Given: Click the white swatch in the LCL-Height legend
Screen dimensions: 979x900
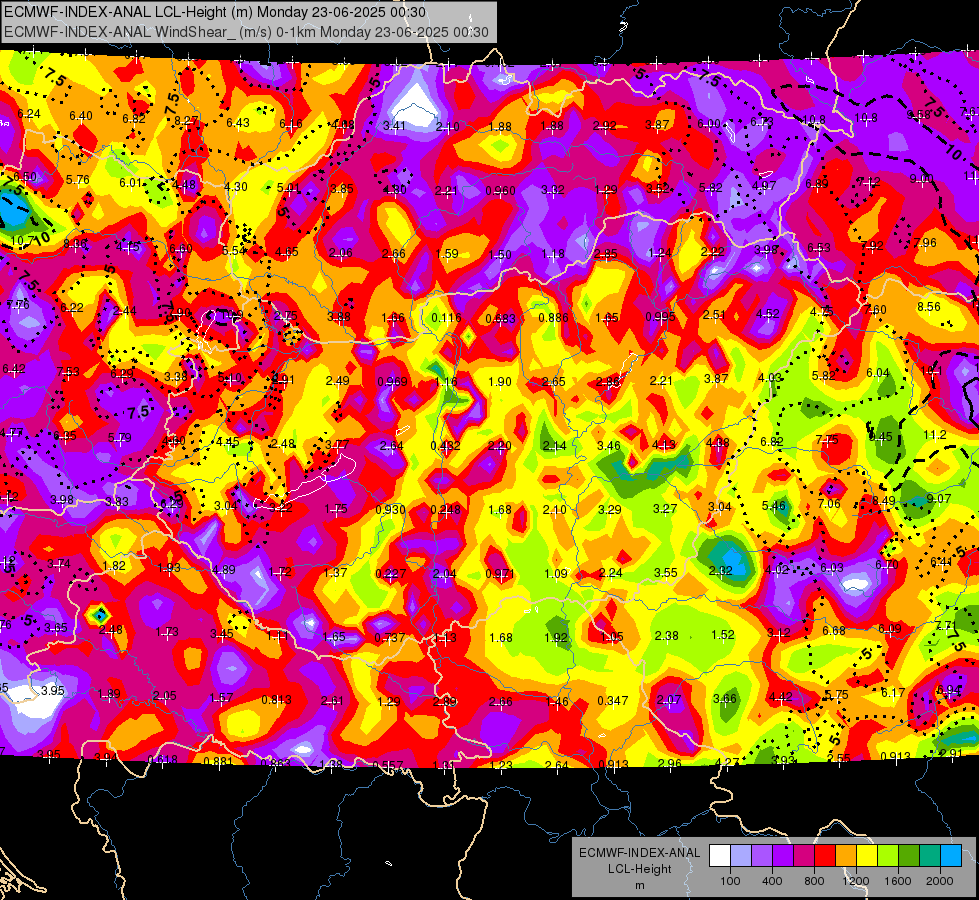Looking at the screenshot, I should tap(720, 856).
